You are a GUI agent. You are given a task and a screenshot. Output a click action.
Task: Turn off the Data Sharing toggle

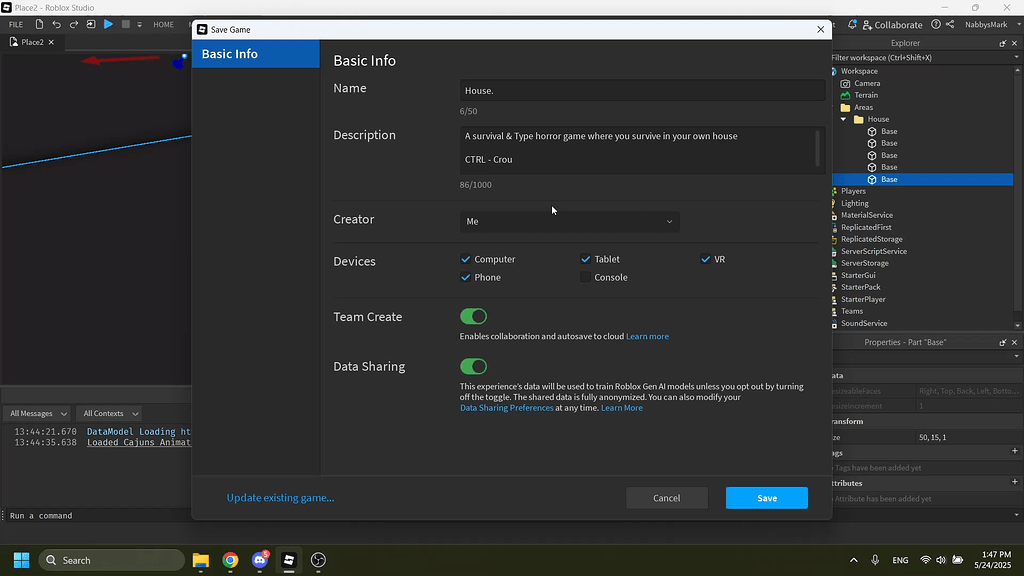473,366
